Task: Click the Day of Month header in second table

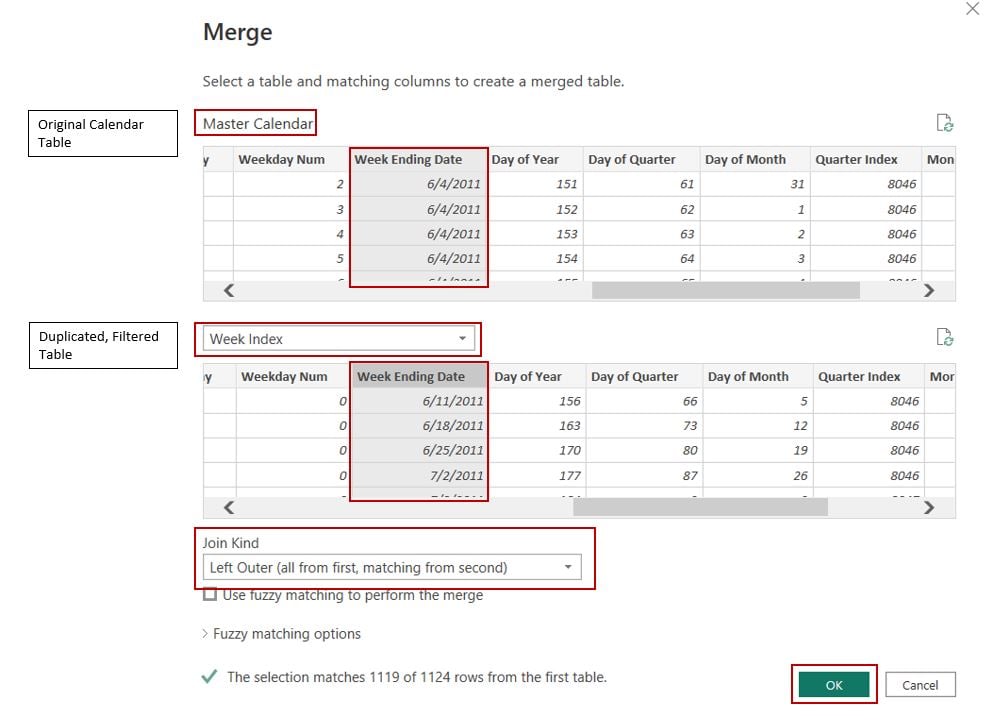Action: 749,376
